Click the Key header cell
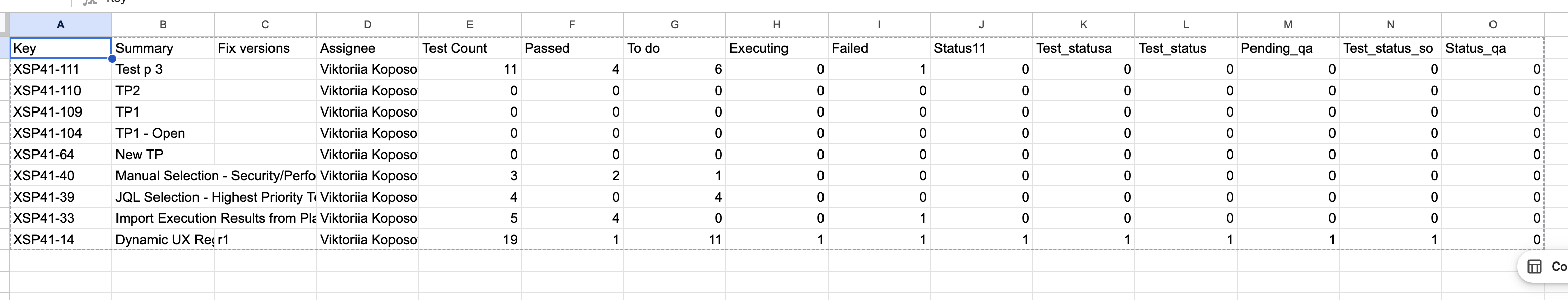The image size is (1568, 300). point(60,48)
